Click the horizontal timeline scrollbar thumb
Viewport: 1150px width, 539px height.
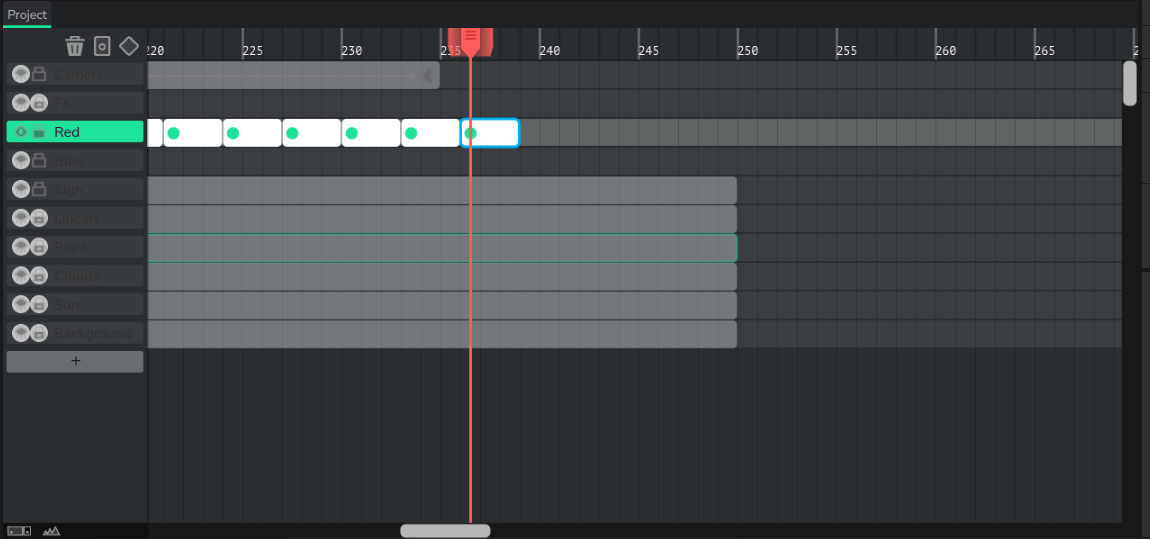pos(445,531)
